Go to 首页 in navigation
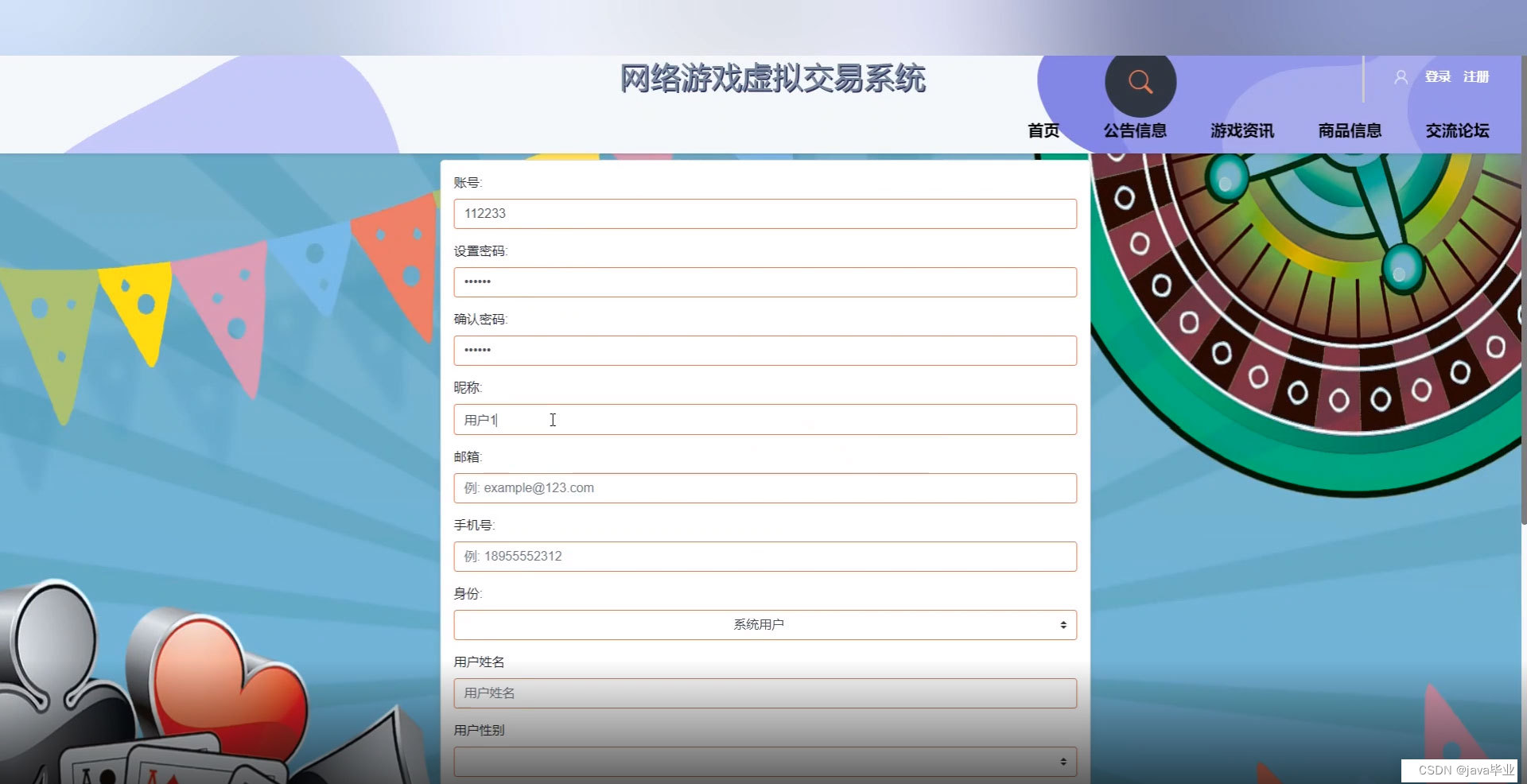1527x784 pixels. (1043, 130)
